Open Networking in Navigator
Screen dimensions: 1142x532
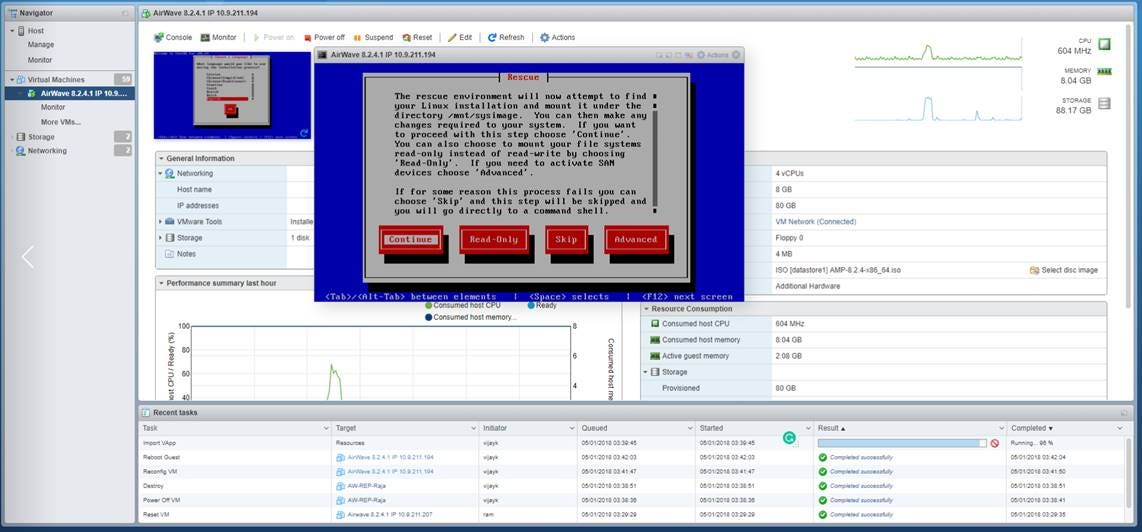click(x=47, y=151)
